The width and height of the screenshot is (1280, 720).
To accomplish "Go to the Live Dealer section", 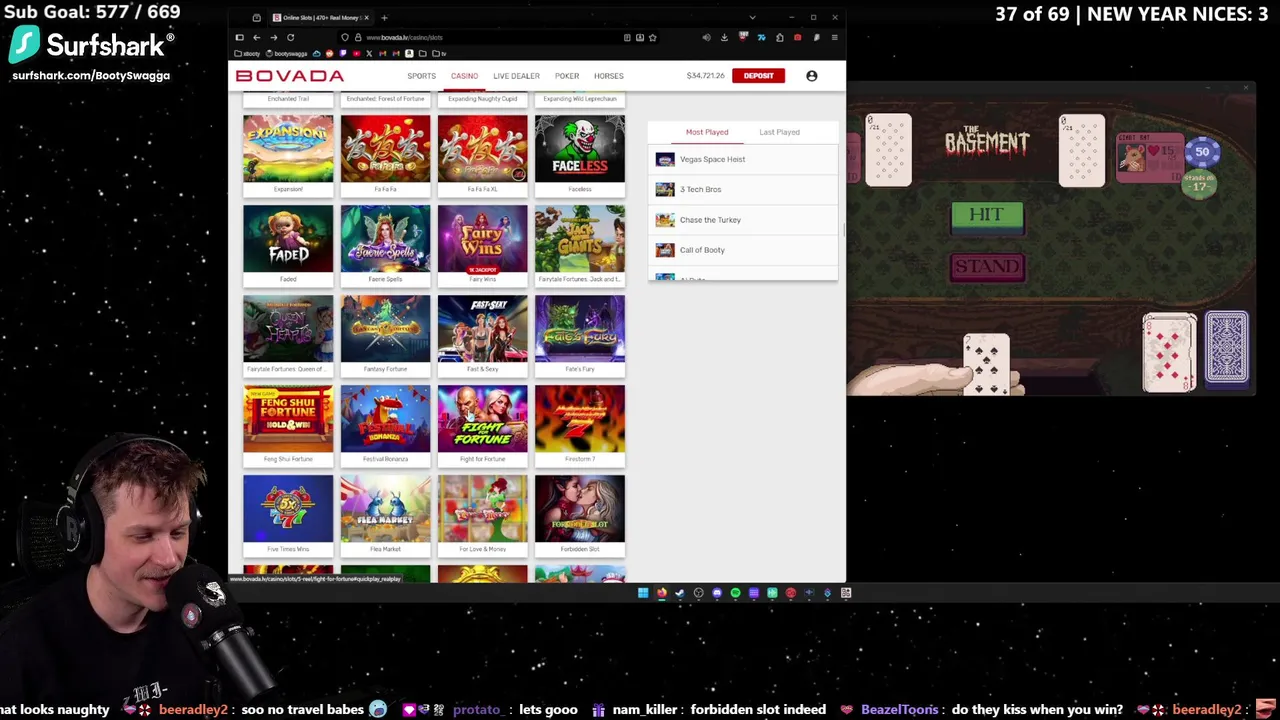I will (516, 76).
